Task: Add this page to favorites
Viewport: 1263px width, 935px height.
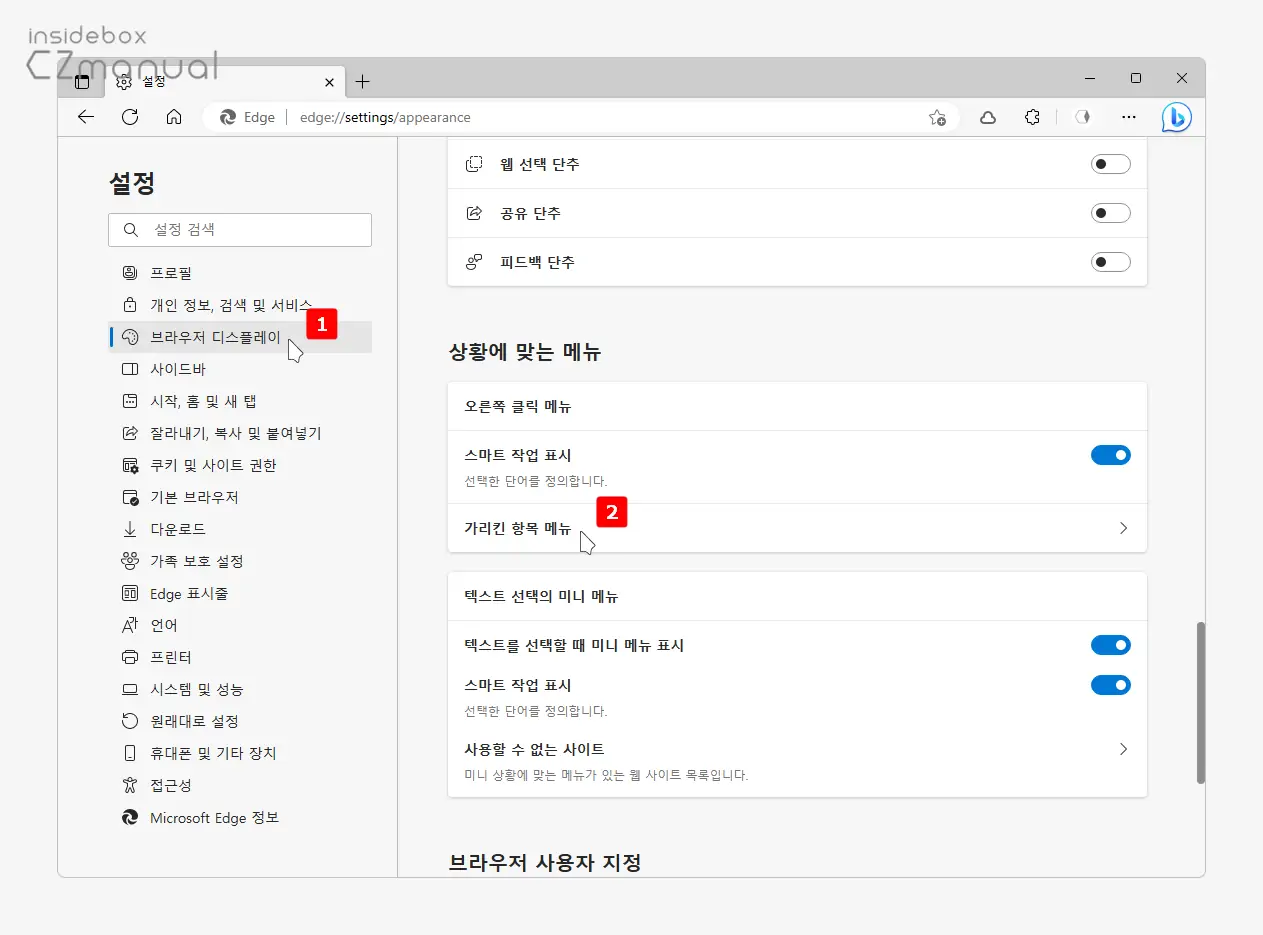Action: click(x=937, y=117)
